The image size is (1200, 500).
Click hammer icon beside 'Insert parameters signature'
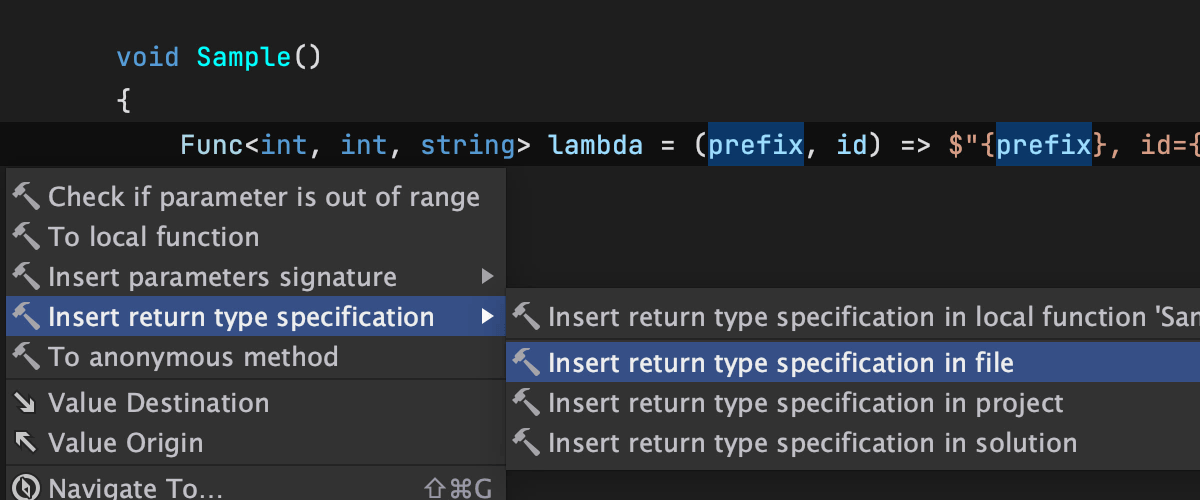[x=26, y=277]
